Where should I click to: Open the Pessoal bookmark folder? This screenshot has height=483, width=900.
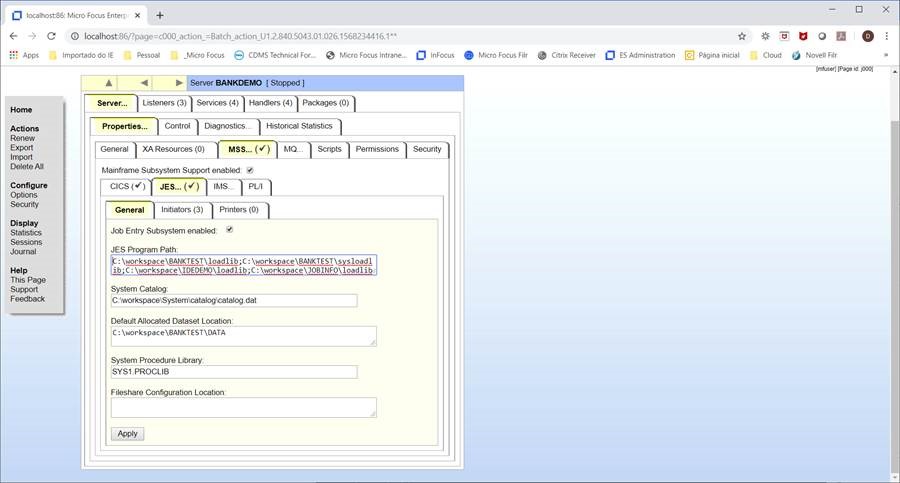(142, 55)
